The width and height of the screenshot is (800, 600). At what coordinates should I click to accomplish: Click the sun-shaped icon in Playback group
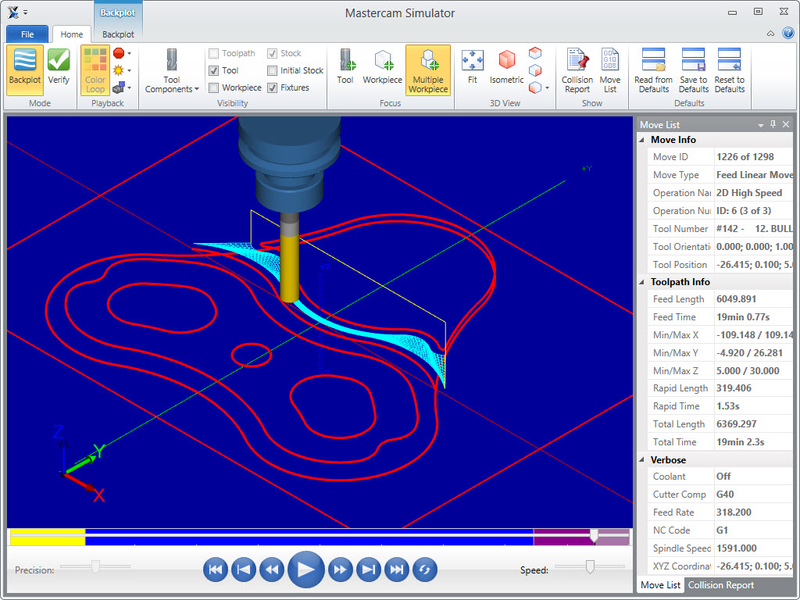tap(119, 70)
